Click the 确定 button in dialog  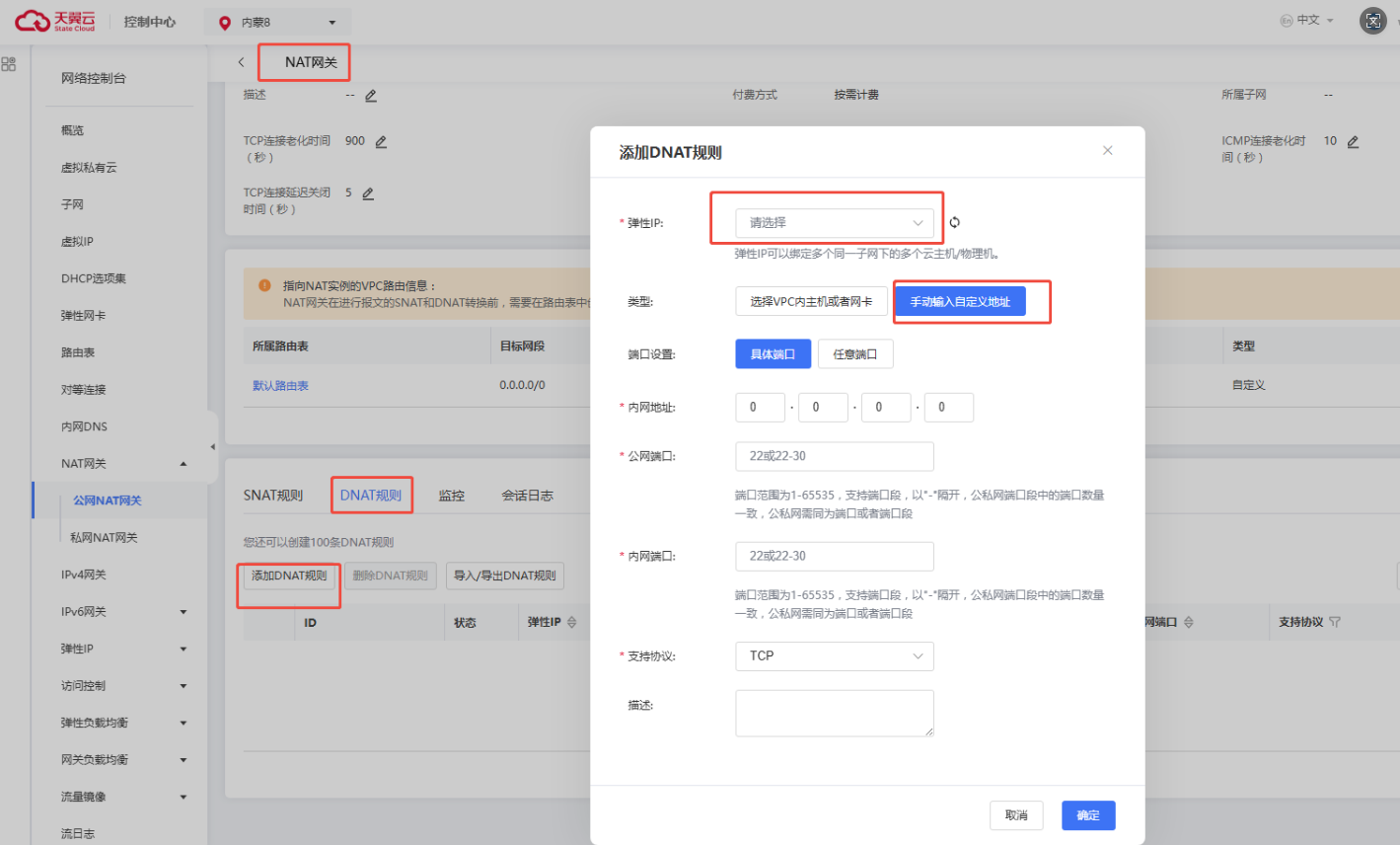coord(1087,815)
